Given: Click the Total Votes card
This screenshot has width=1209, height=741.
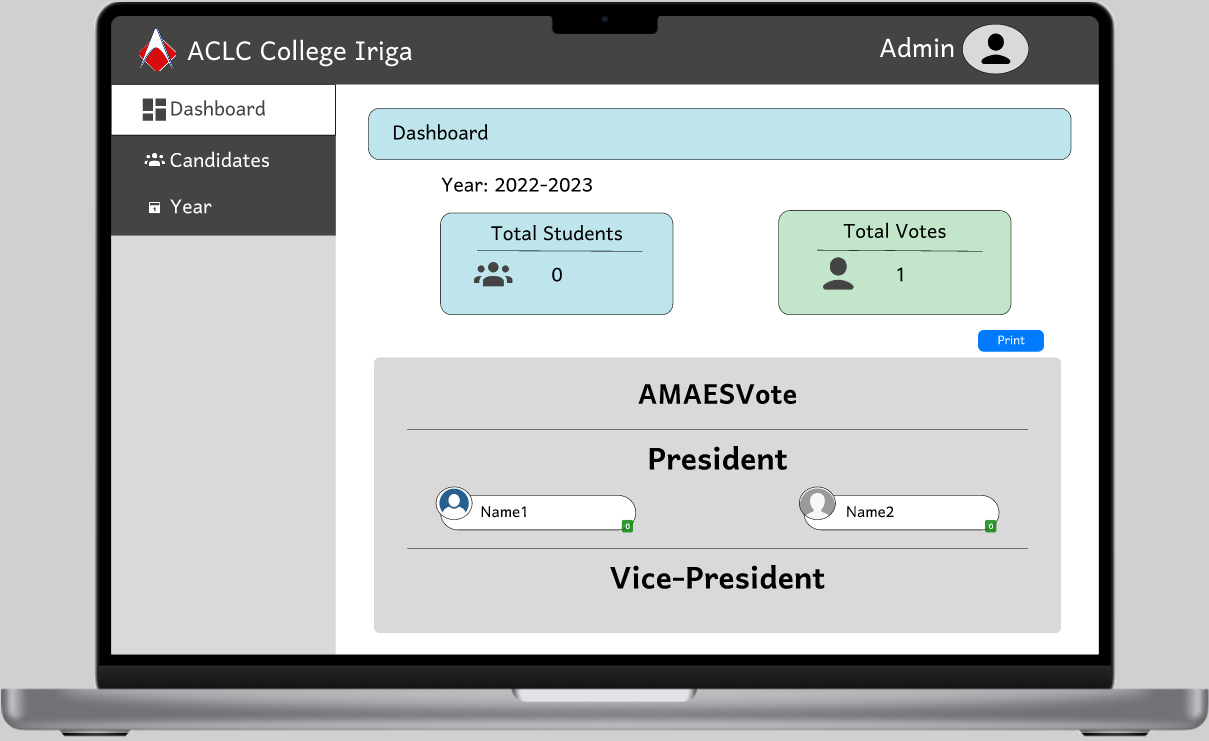Looking at the screenshot, I should pyautogui.click(x=894, y=262).
